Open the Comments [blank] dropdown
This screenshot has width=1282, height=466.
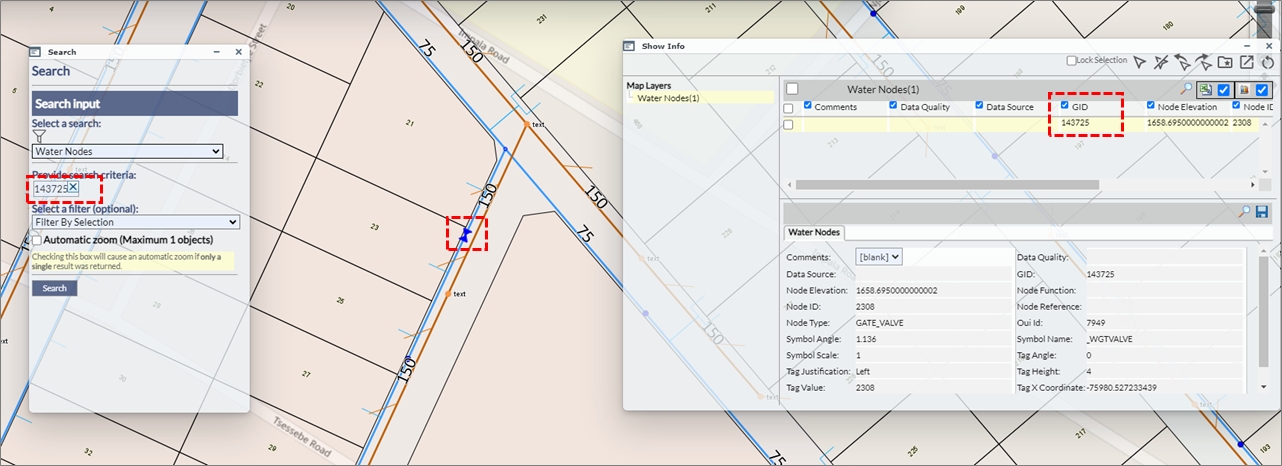click(880, 257)
